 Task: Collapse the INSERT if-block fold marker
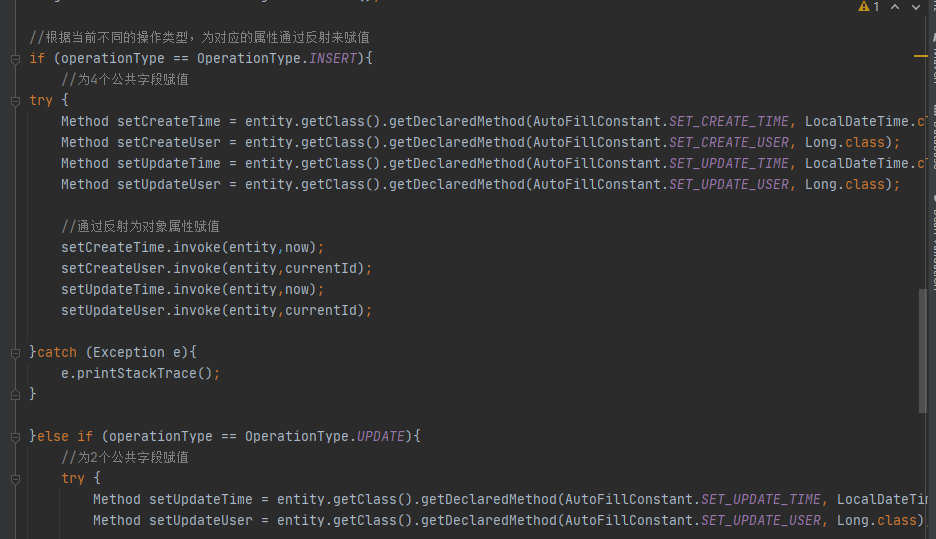pyautogui.click(x=15, y=59)
